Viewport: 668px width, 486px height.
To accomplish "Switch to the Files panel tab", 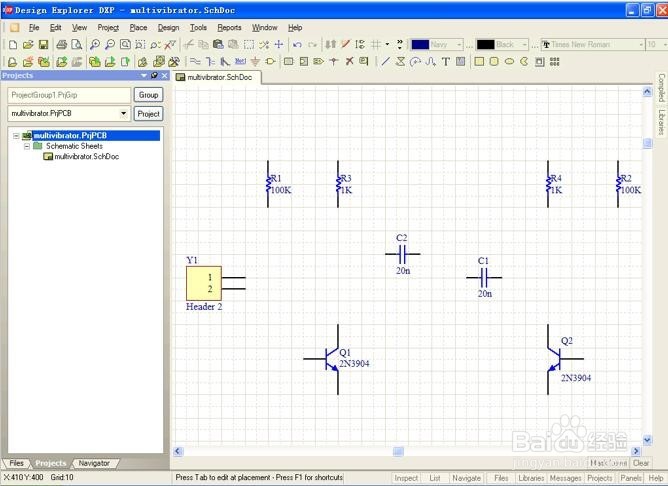I will (16, 463).
